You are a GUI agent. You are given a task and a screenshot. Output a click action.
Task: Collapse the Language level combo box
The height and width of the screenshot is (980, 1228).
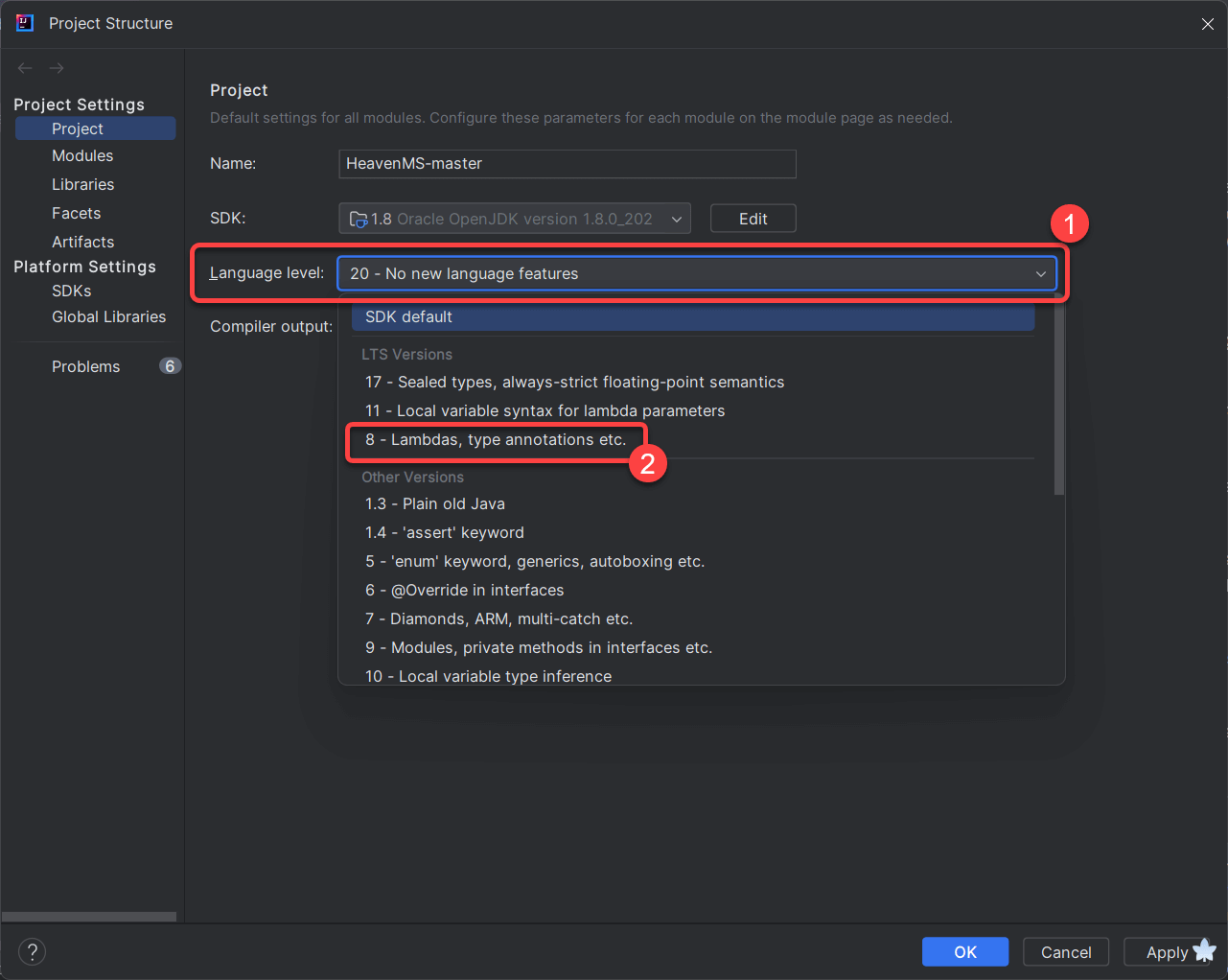click(x=697, y=273)
